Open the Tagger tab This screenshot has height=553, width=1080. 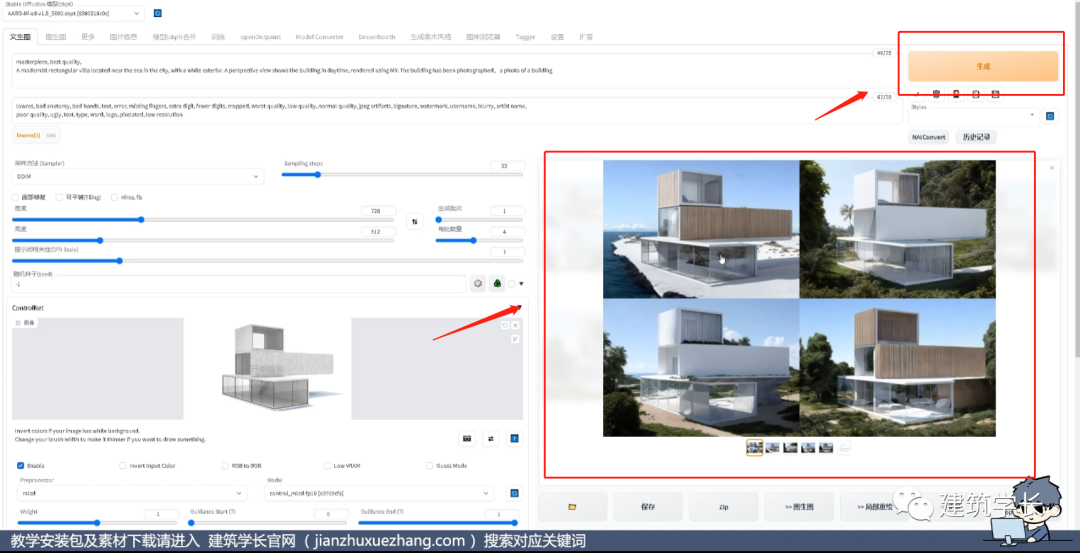526,36
